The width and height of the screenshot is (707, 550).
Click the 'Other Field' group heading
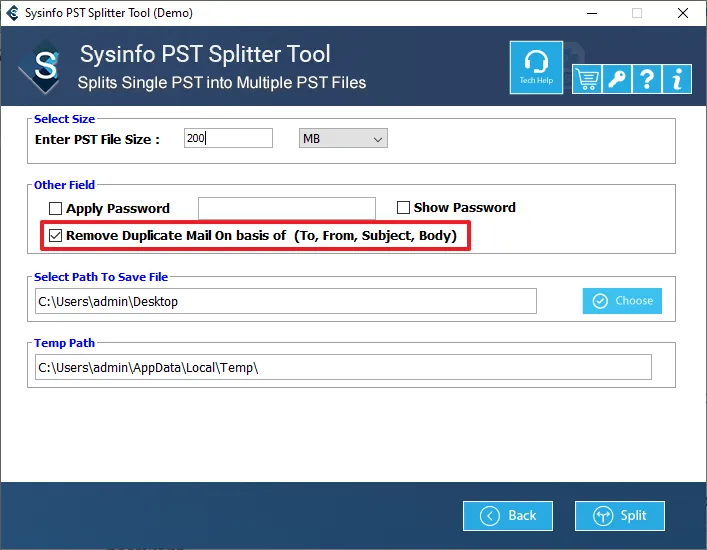64,185
